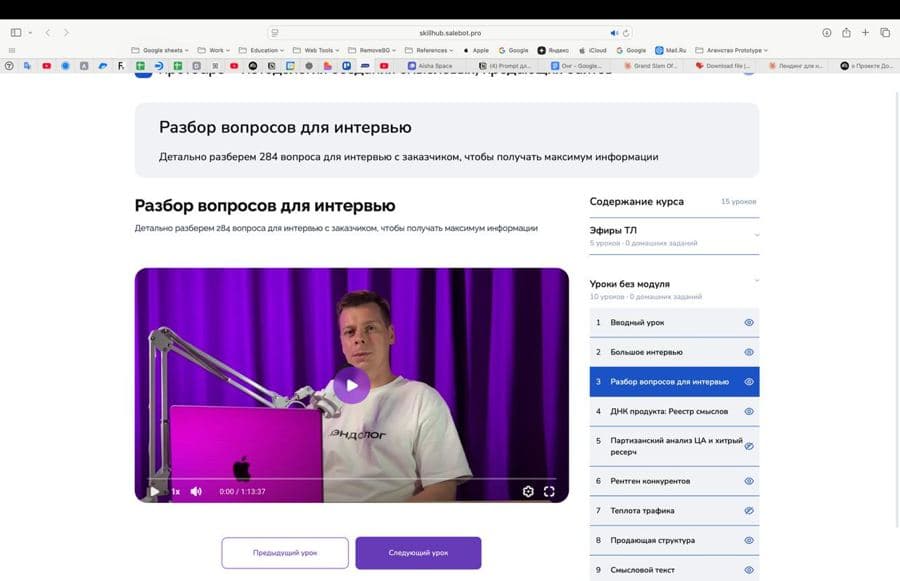This screenshot has height=581, width=900.
Task: Reload the page with the refresh icon
Action: pos(626,33)
